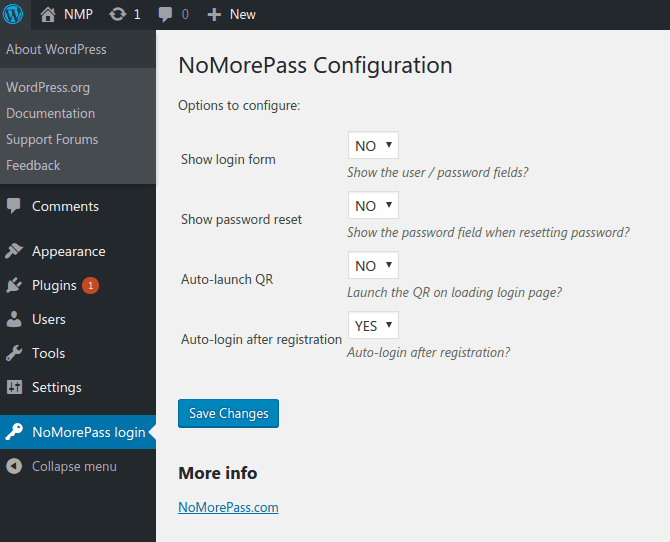Expand the Show login form dropdown
Screen dimensions: 670x542
[x=373, y=145]
